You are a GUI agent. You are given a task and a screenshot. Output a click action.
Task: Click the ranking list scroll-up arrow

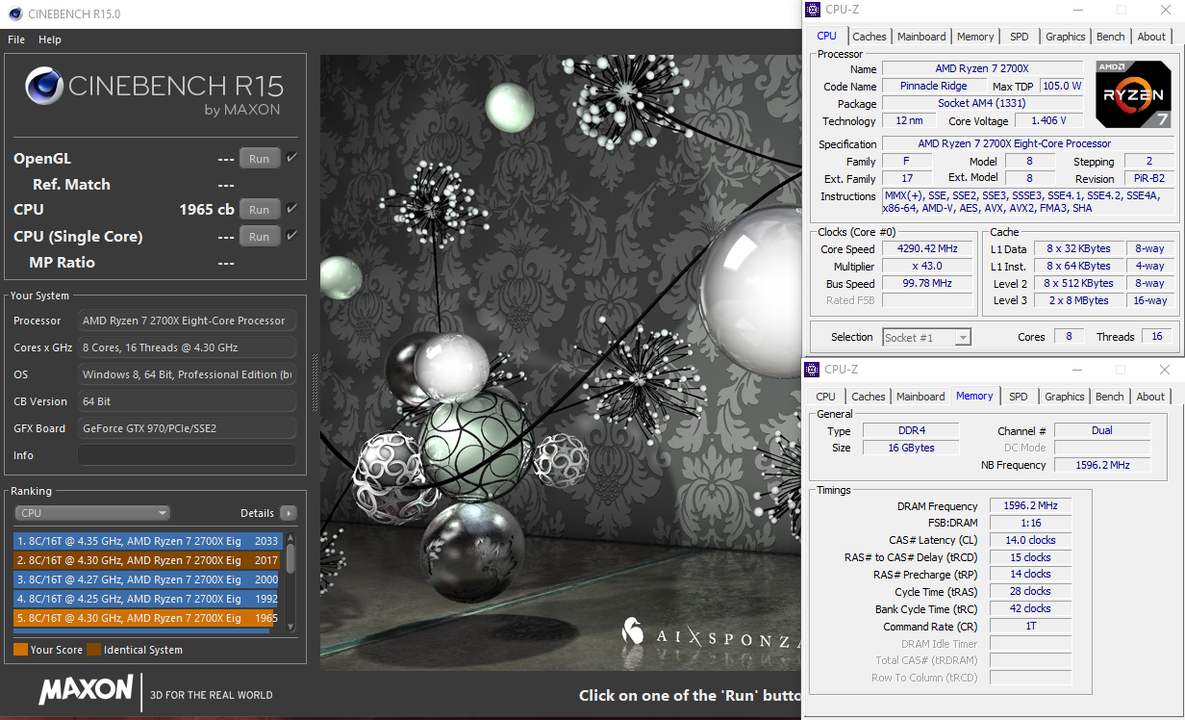pos(290,537)
